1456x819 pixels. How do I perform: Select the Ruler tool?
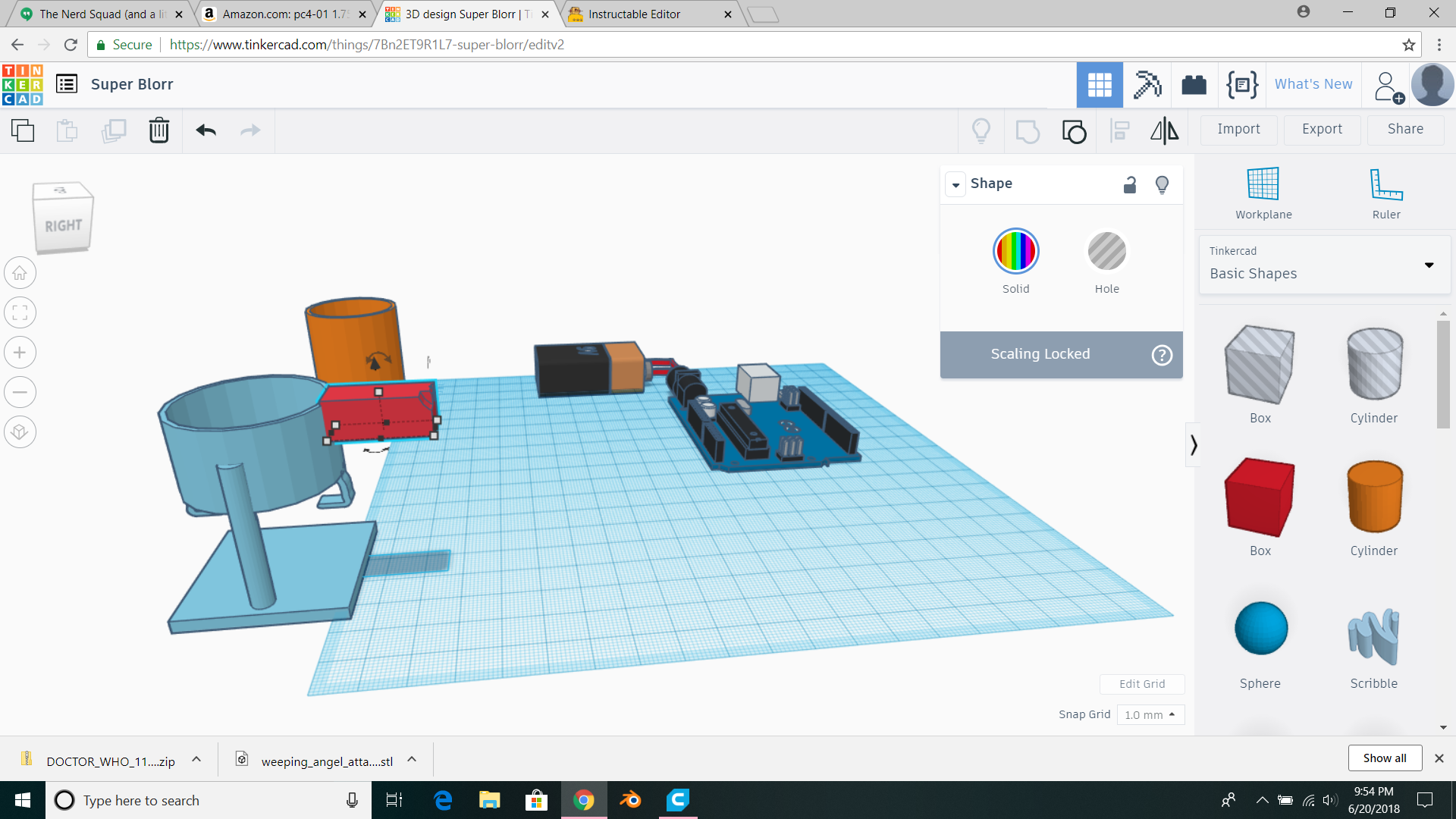[x=1386, y=193]
